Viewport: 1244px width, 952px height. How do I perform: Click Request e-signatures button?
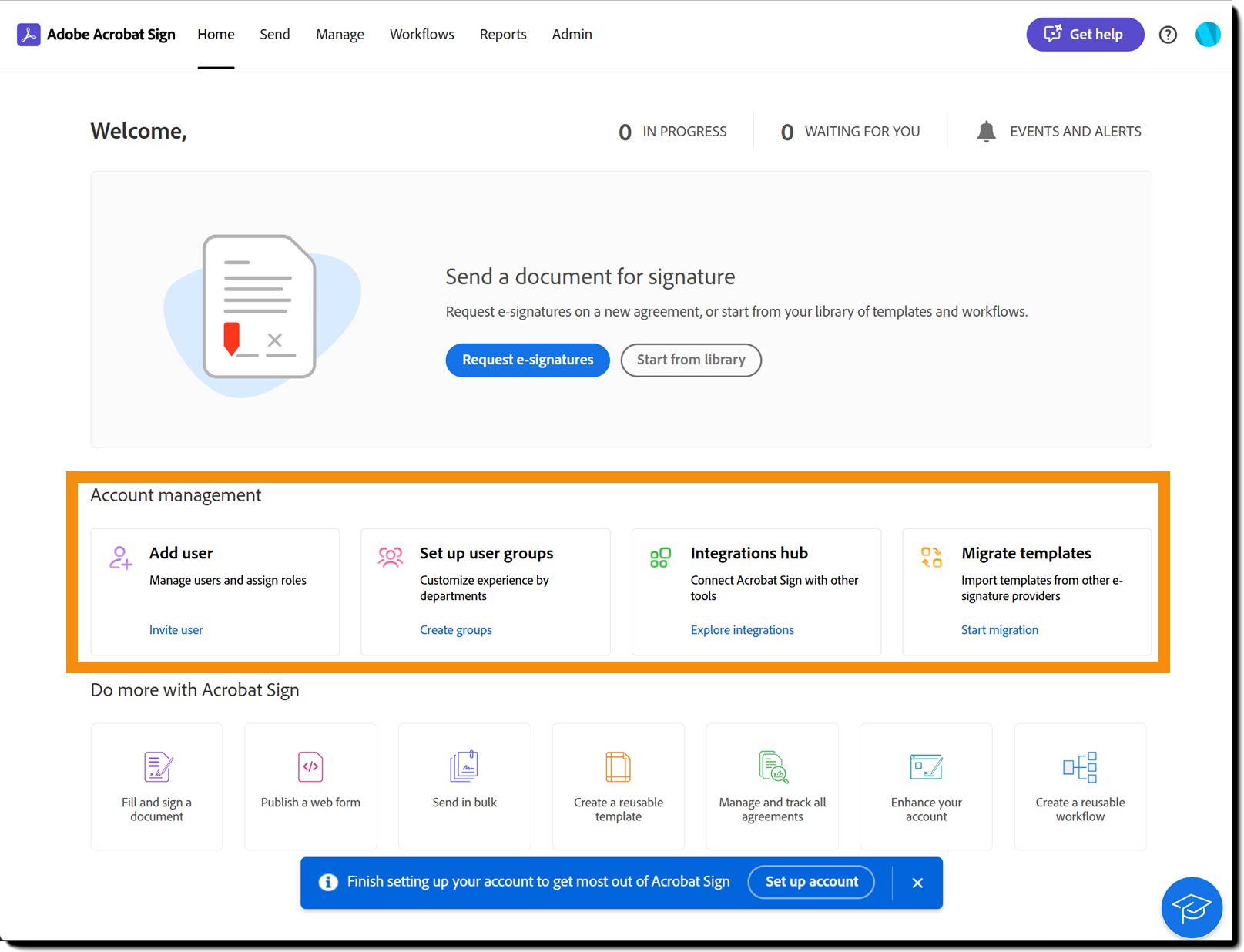coord(528,360)
